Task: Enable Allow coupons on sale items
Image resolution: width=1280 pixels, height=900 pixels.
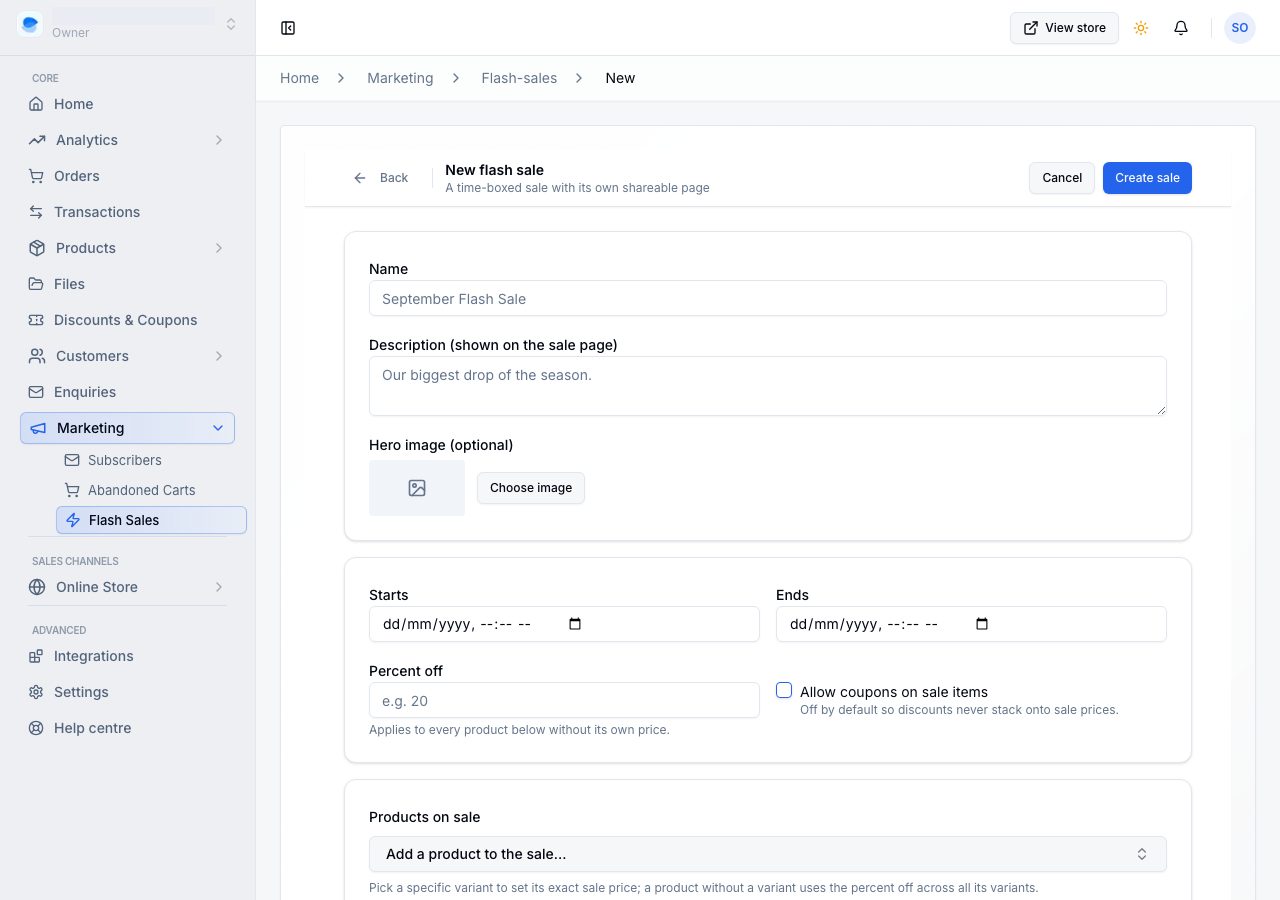Action: [x=784, y=690]
